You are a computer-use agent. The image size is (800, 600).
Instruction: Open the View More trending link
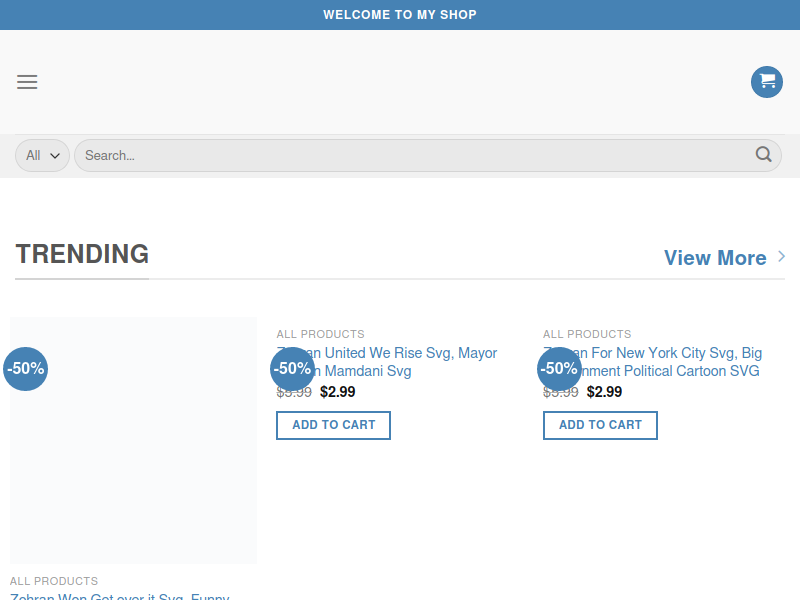715,258
